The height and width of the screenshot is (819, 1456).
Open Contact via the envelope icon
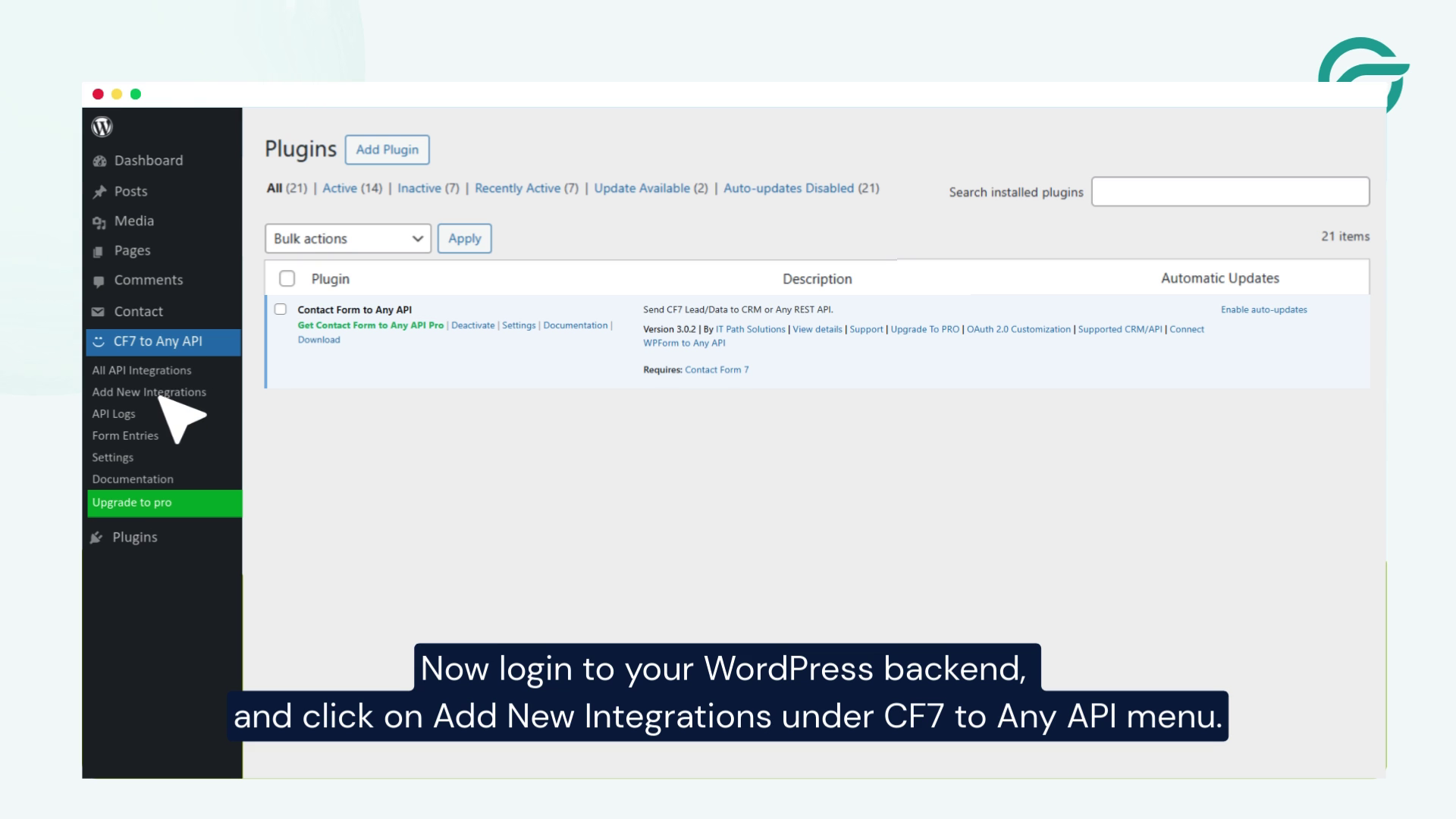click(99, 311)
